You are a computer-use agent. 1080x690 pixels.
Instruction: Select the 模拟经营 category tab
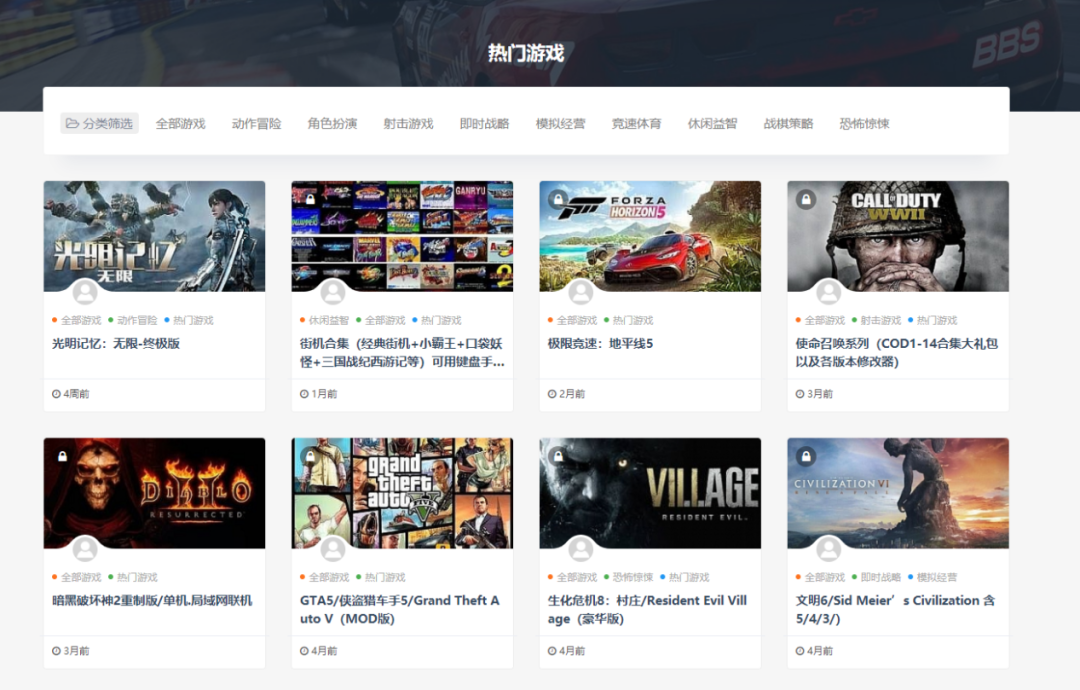click(x=561, y=123)
